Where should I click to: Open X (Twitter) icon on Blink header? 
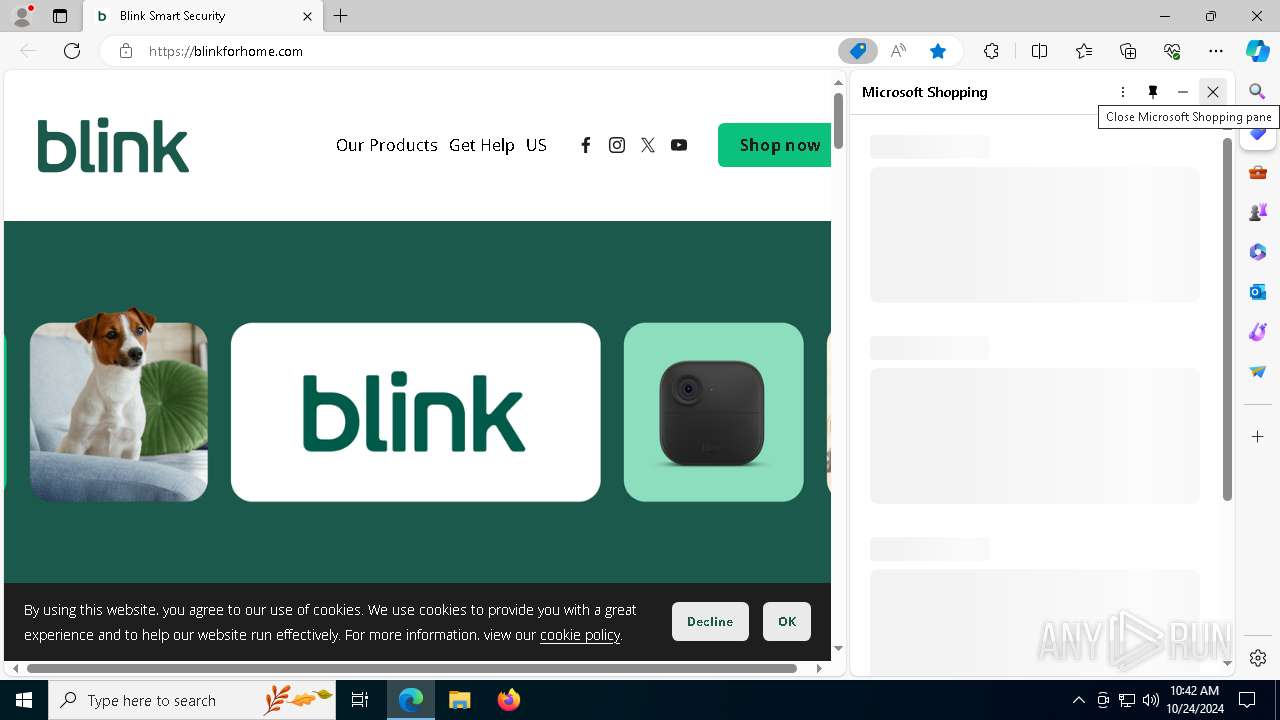point(648,145)
